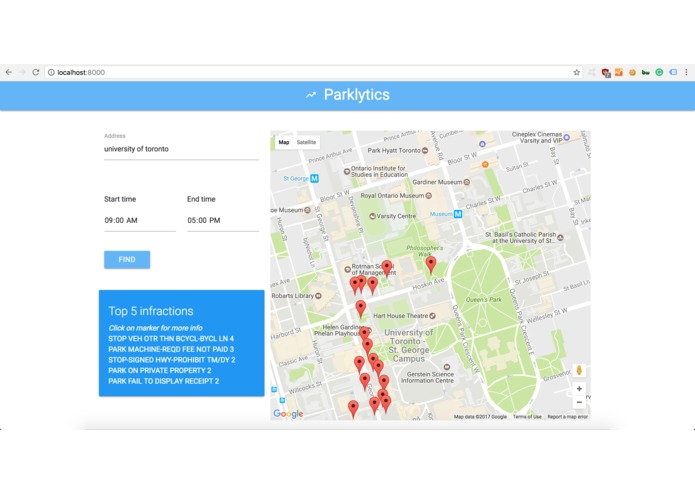Click the orange chart extension icon
Screen dimensions: 695x494
tap(619, 72)
